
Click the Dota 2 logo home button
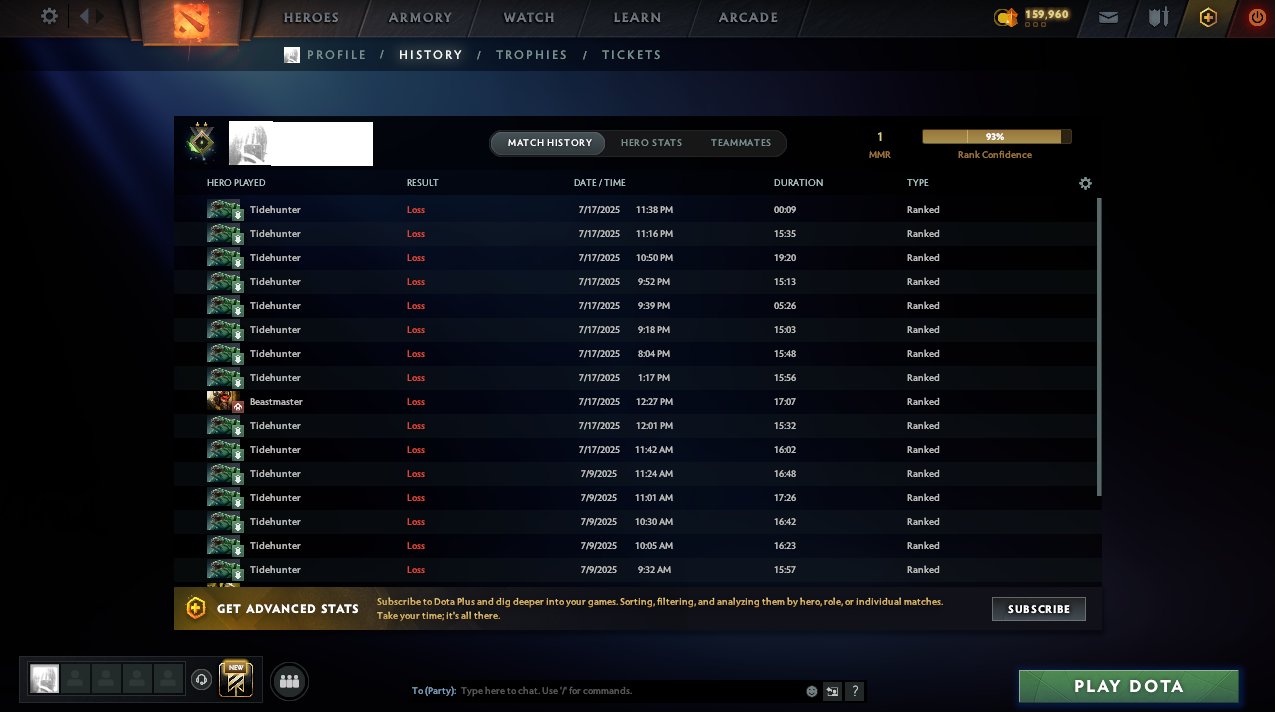coord(190,21)
